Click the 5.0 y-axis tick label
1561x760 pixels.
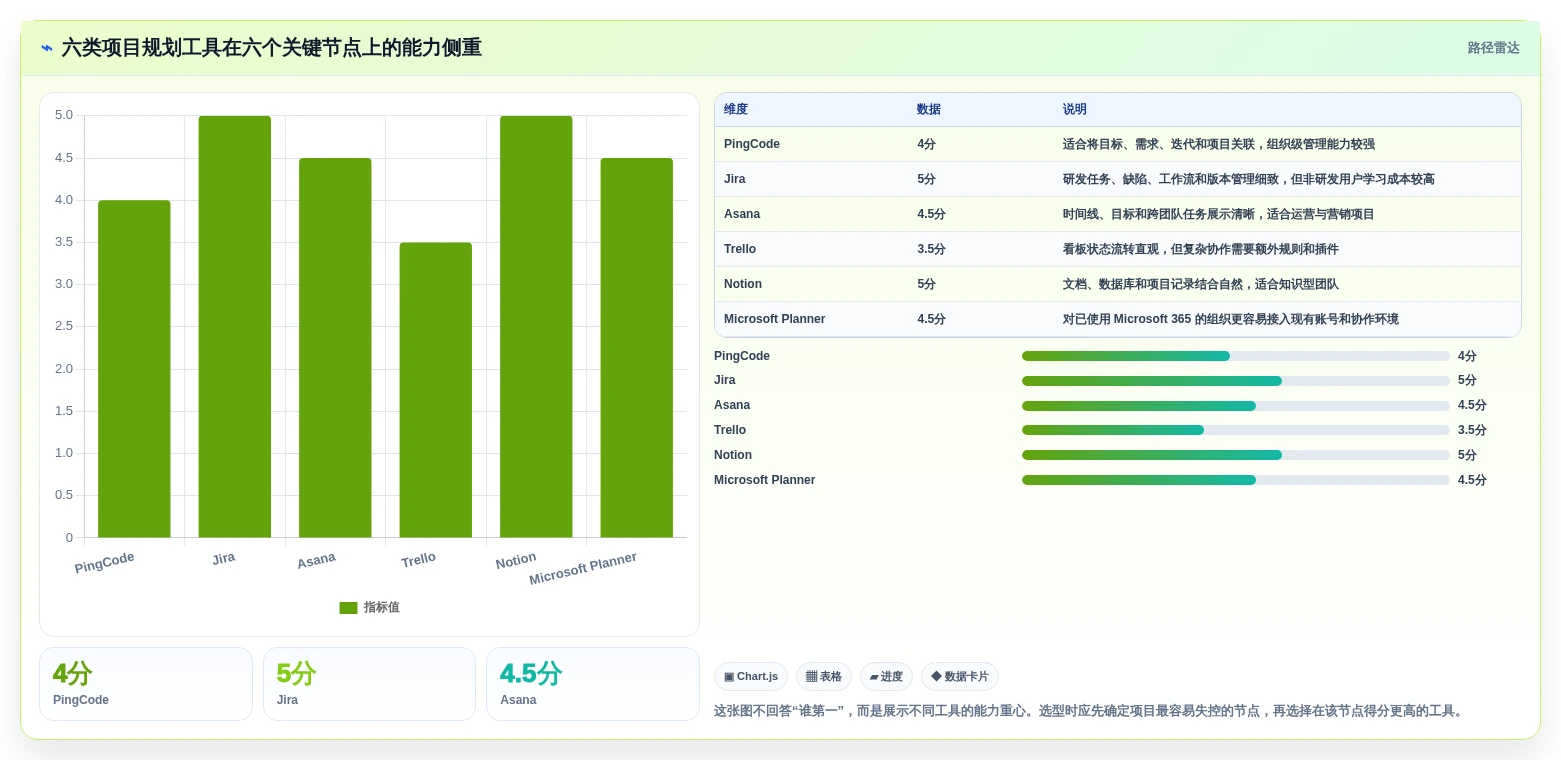(x=64, y=115)
